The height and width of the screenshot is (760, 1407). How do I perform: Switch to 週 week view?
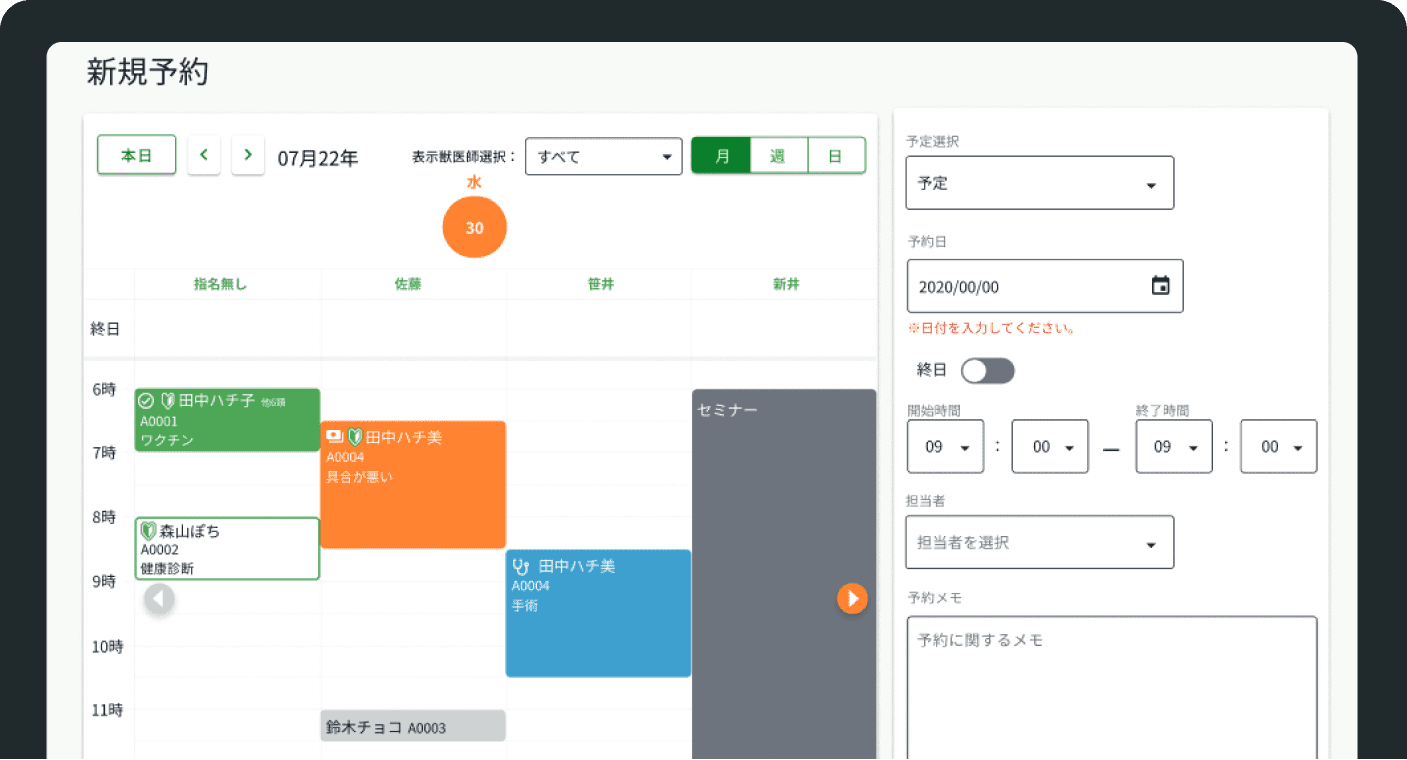coord(778,156)
